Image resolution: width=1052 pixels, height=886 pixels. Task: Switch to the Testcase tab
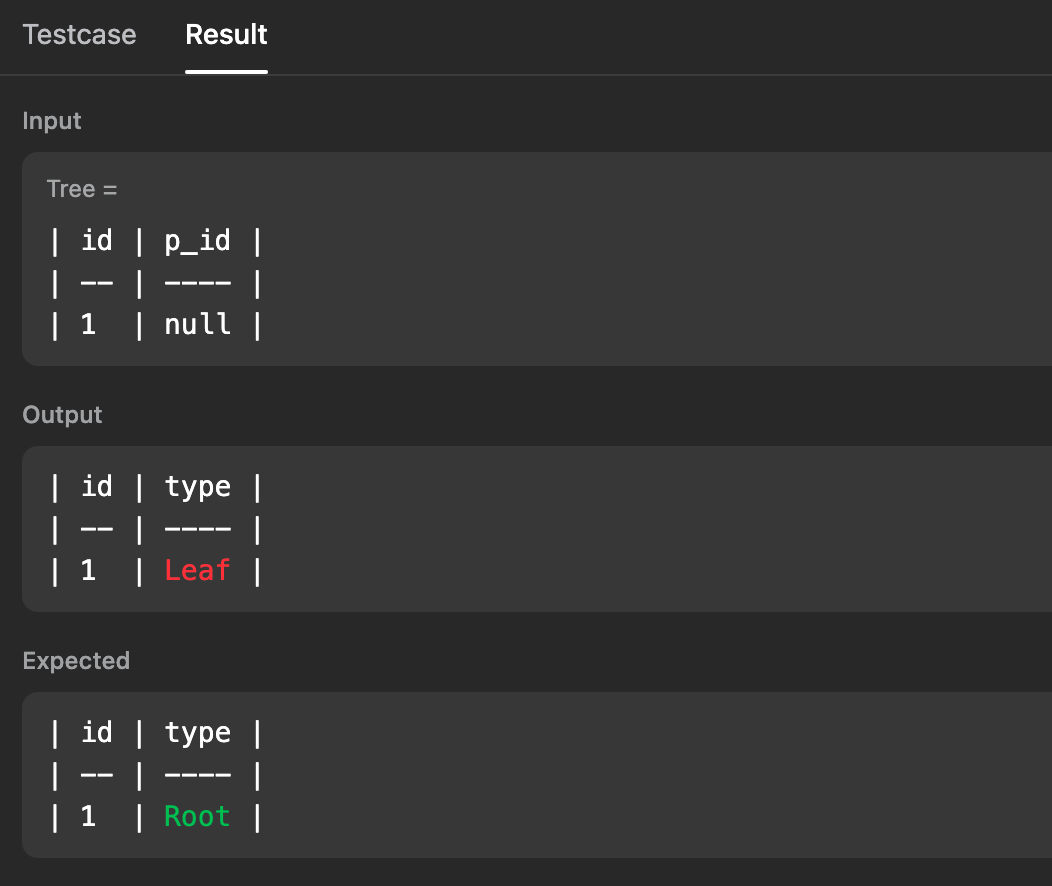tap(79, 35)
